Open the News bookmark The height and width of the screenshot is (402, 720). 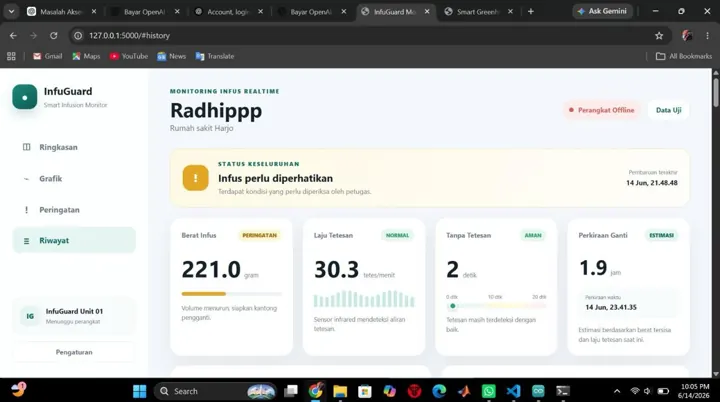172,56
